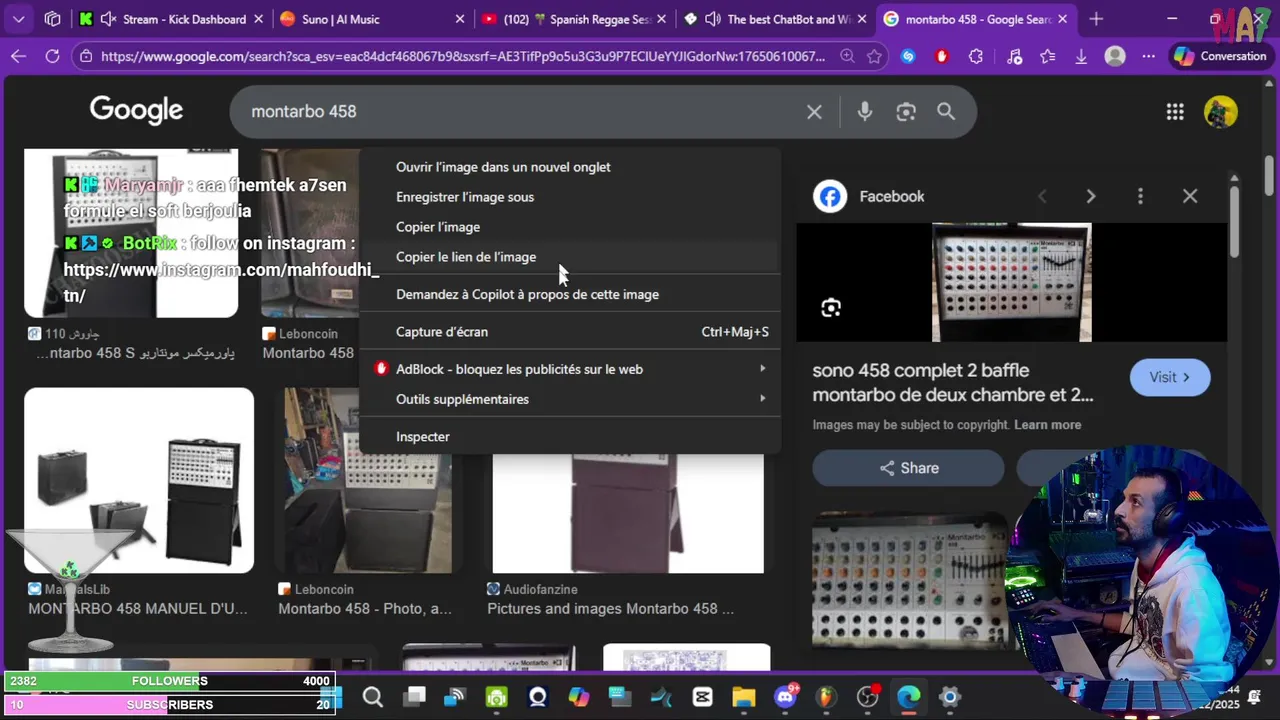Add page to favorites with the star icon

pos(874,57)
